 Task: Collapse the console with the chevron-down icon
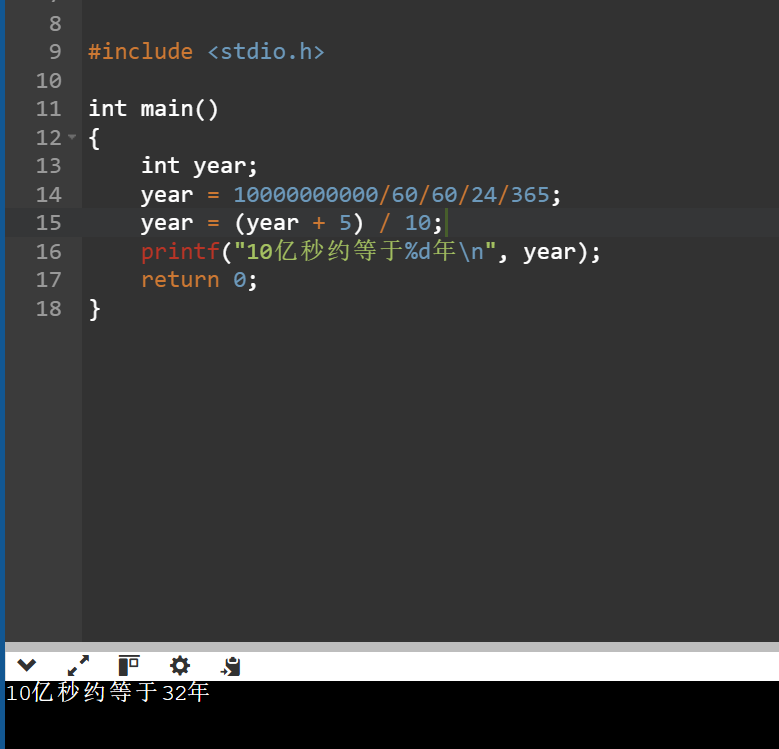tap(27, 665)
